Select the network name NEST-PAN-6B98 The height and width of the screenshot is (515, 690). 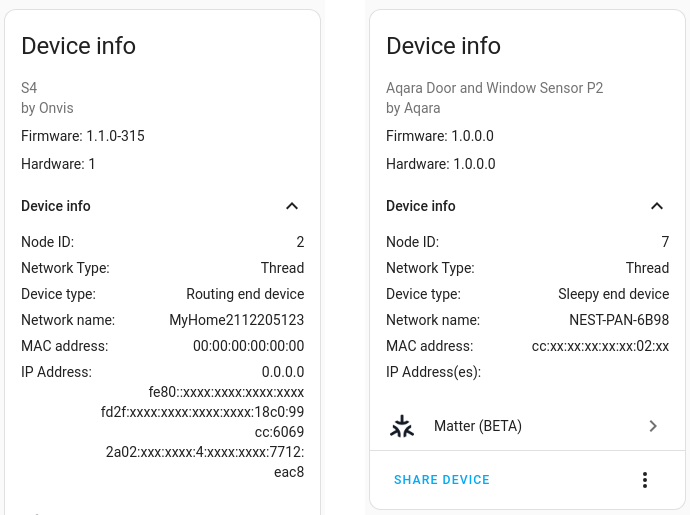click(612, 320)
